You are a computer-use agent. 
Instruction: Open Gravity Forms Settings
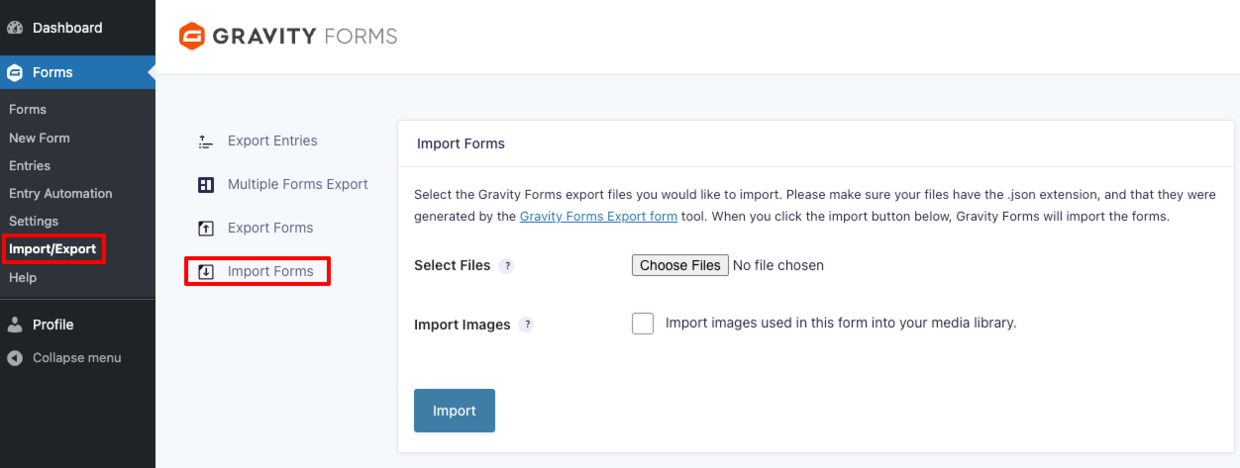coord(34,221)
